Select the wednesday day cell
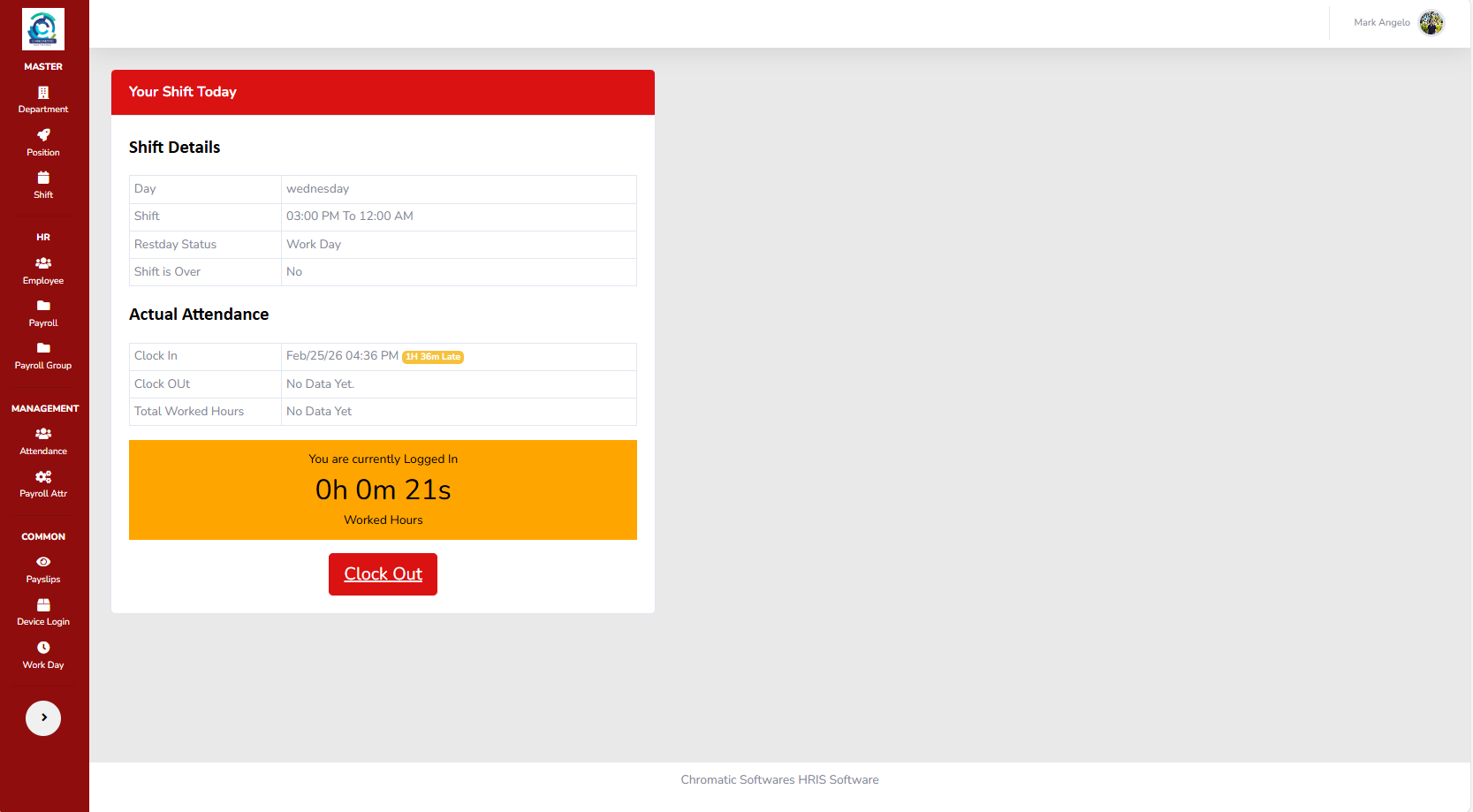 pos(459,189)
